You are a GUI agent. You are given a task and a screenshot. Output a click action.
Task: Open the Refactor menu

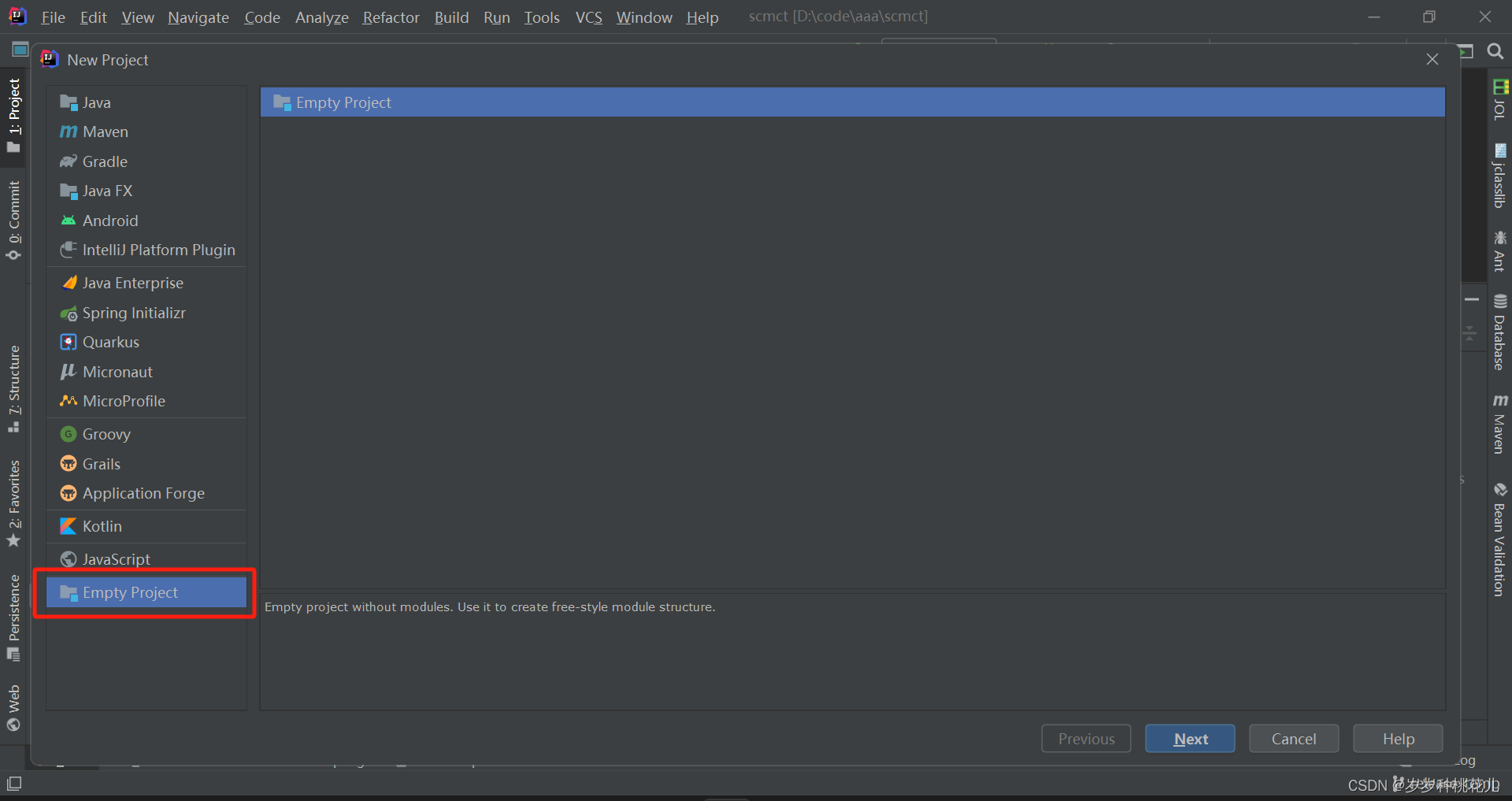point(391,17)
